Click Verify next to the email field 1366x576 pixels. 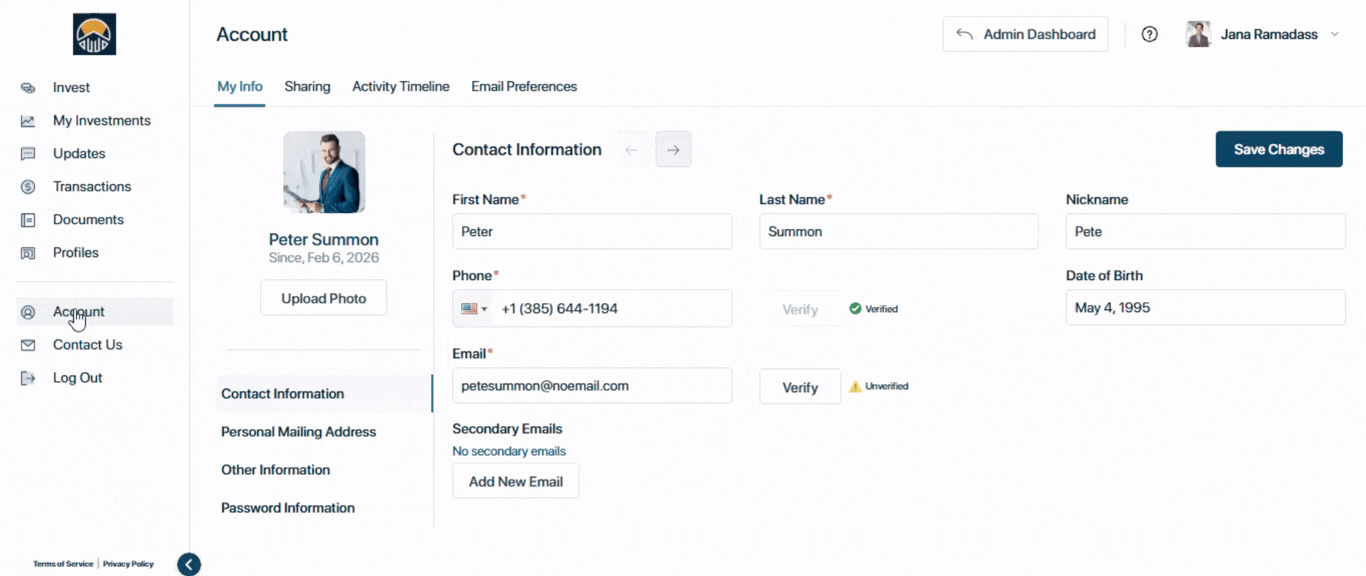click(800, 387)
